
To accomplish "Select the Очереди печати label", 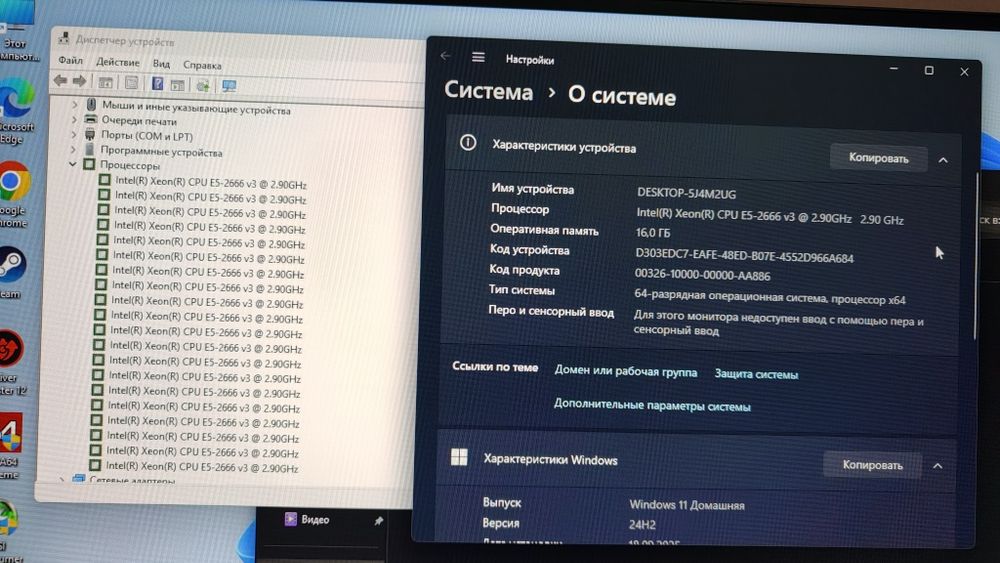I will pos(139,121).
